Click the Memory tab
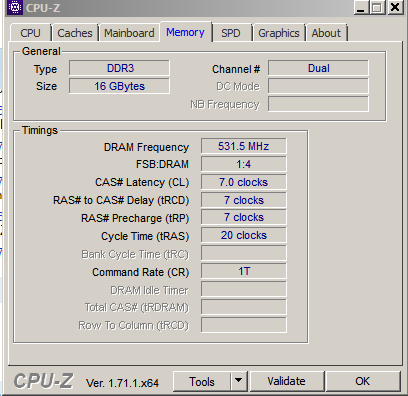The height and width of the screenshot is (396, 408). point(185,32)
